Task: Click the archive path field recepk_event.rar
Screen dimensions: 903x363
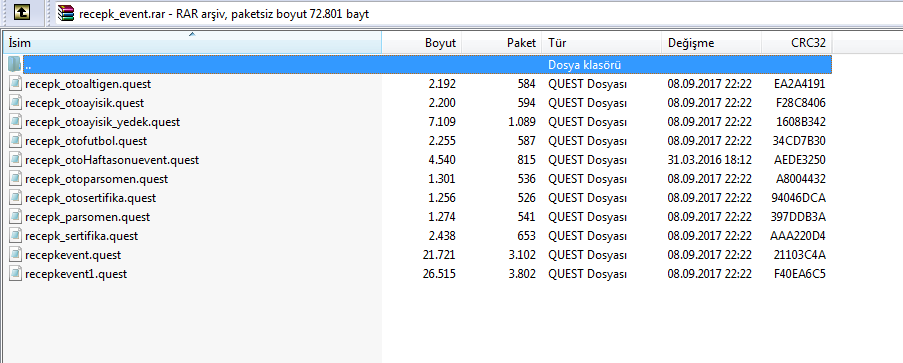Action: [x=478, y=13]
